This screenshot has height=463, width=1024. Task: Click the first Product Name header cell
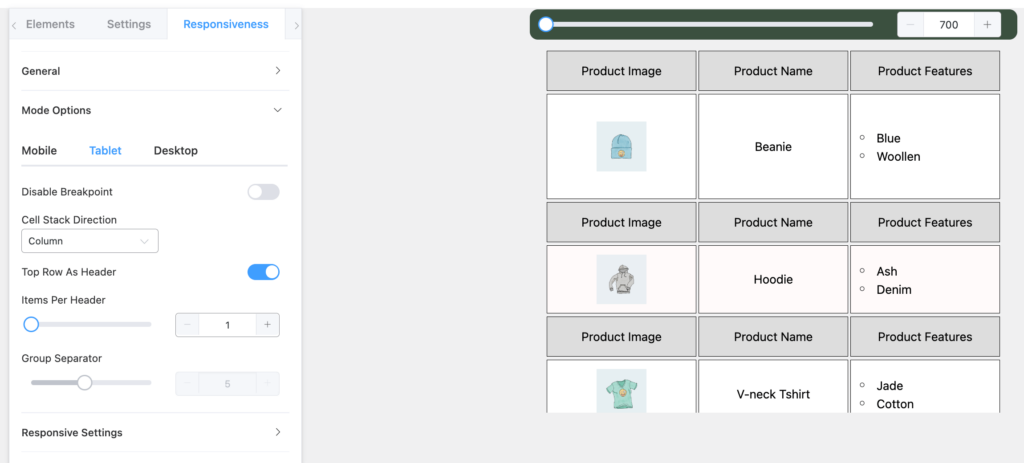[773, 71]
